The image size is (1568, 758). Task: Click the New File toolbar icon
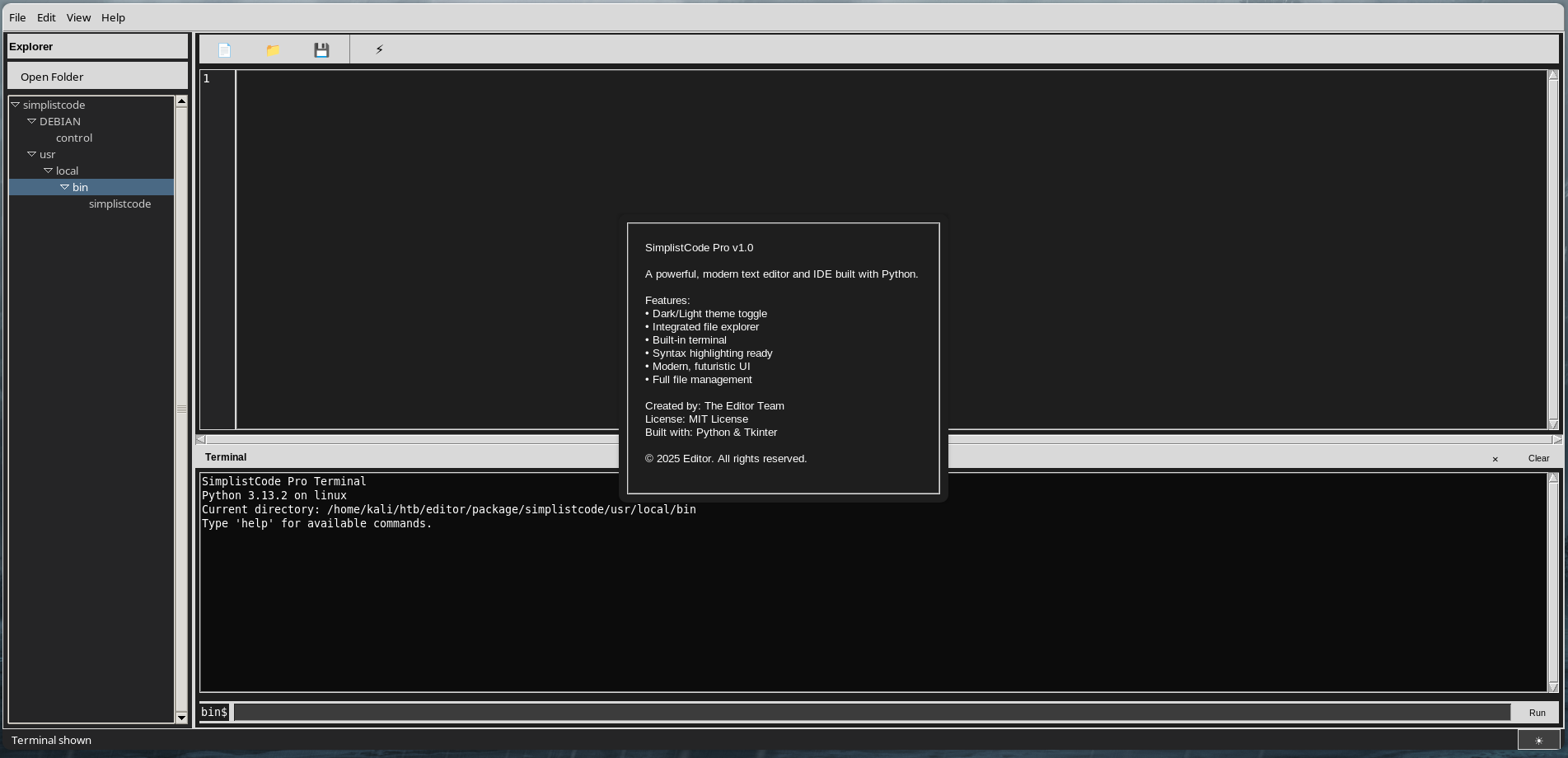[224, 50]
